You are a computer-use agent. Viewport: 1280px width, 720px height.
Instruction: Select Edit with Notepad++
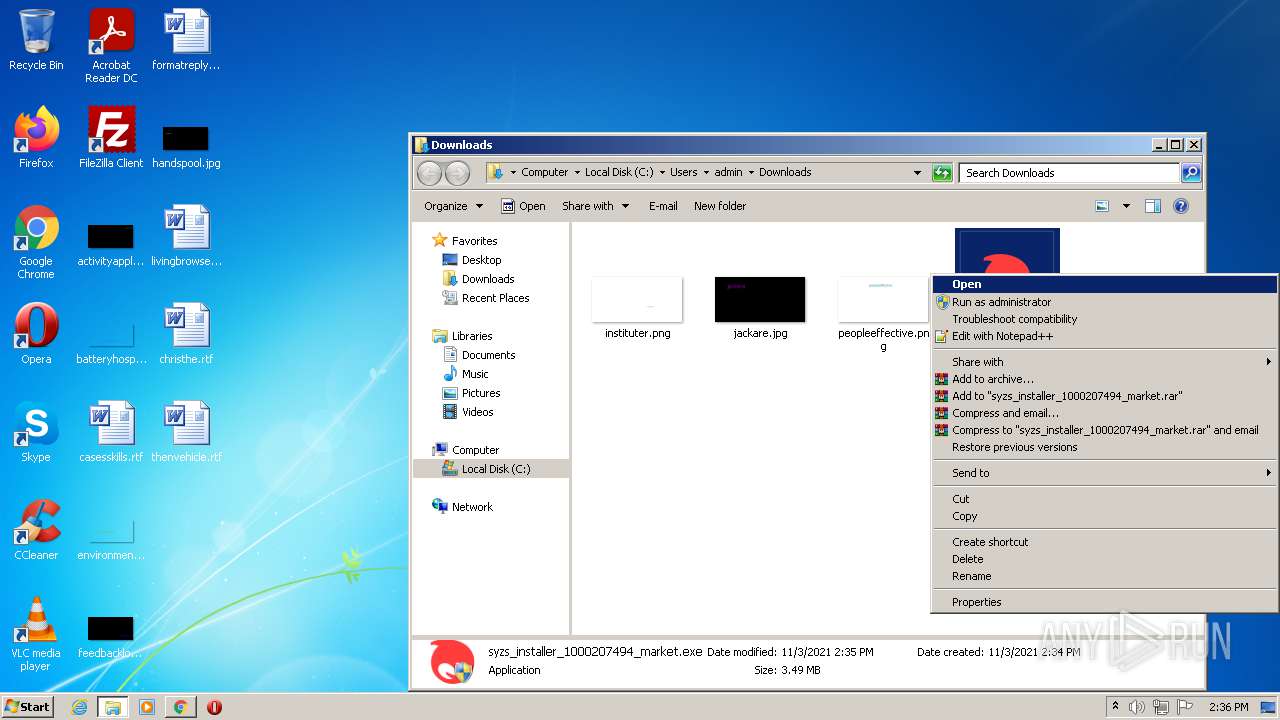coord(1105,336)
